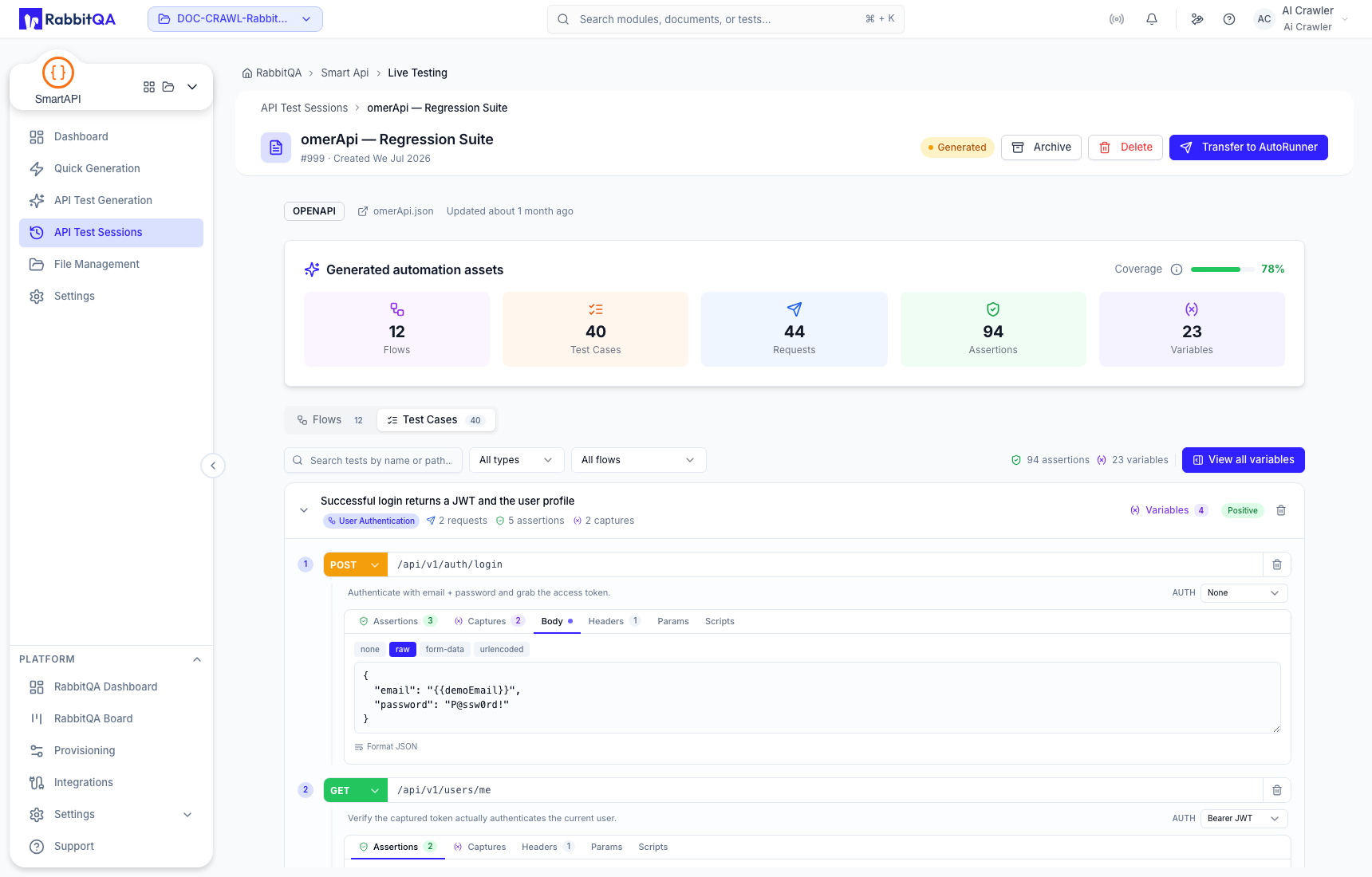1372x877 pixels.
Task: Select the raw body type
Action: pos(403,650)
